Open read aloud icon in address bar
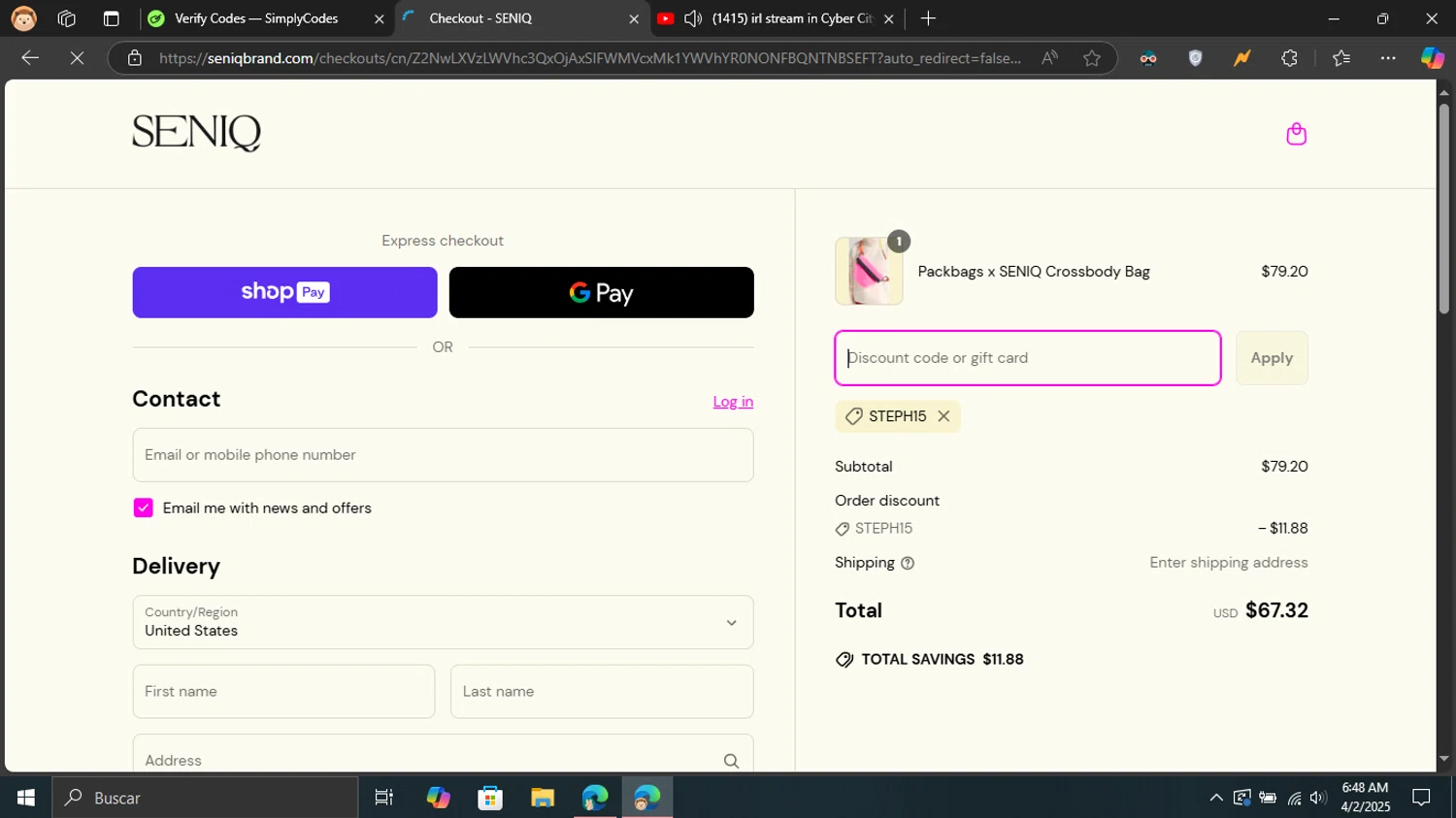 click(1049, 58)
